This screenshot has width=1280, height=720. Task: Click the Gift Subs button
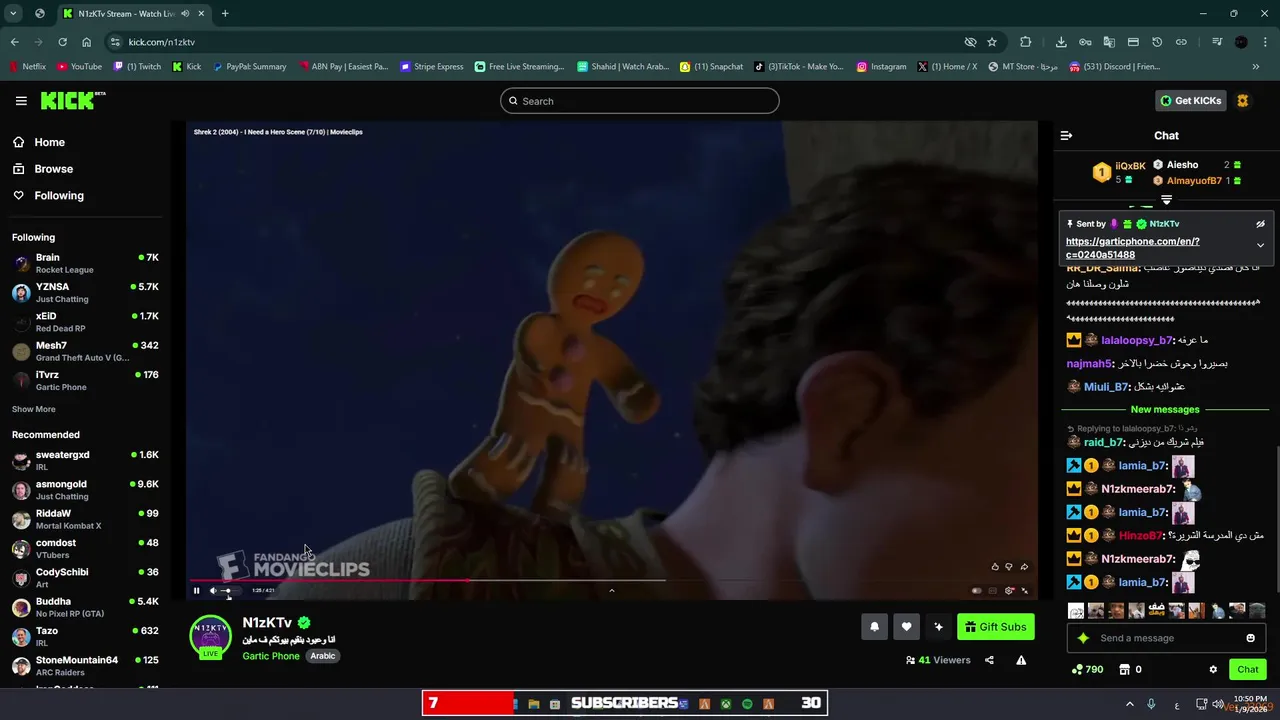[x=995, y=627]
